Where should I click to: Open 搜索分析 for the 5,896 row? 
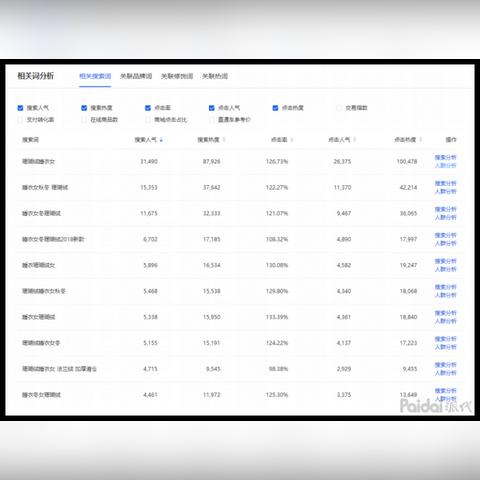point(445,261)
